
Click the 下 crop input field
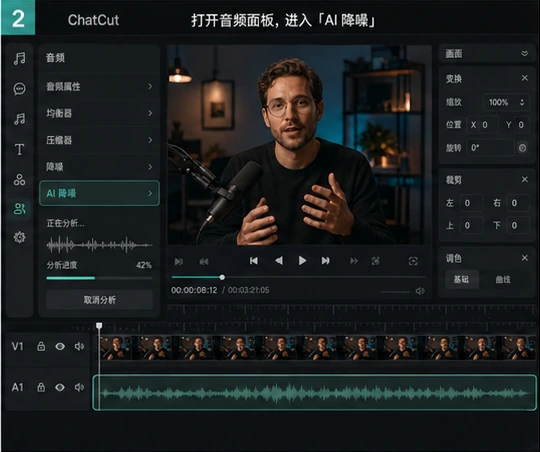click(x=518, y=225)
